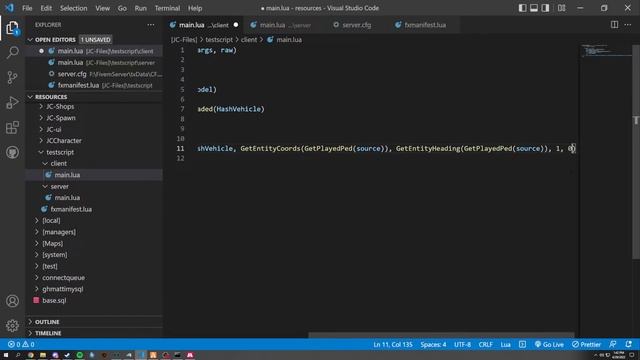Select the client main.lua editor tab
Screen dimensions: 640x360
(x=204, y=25)
